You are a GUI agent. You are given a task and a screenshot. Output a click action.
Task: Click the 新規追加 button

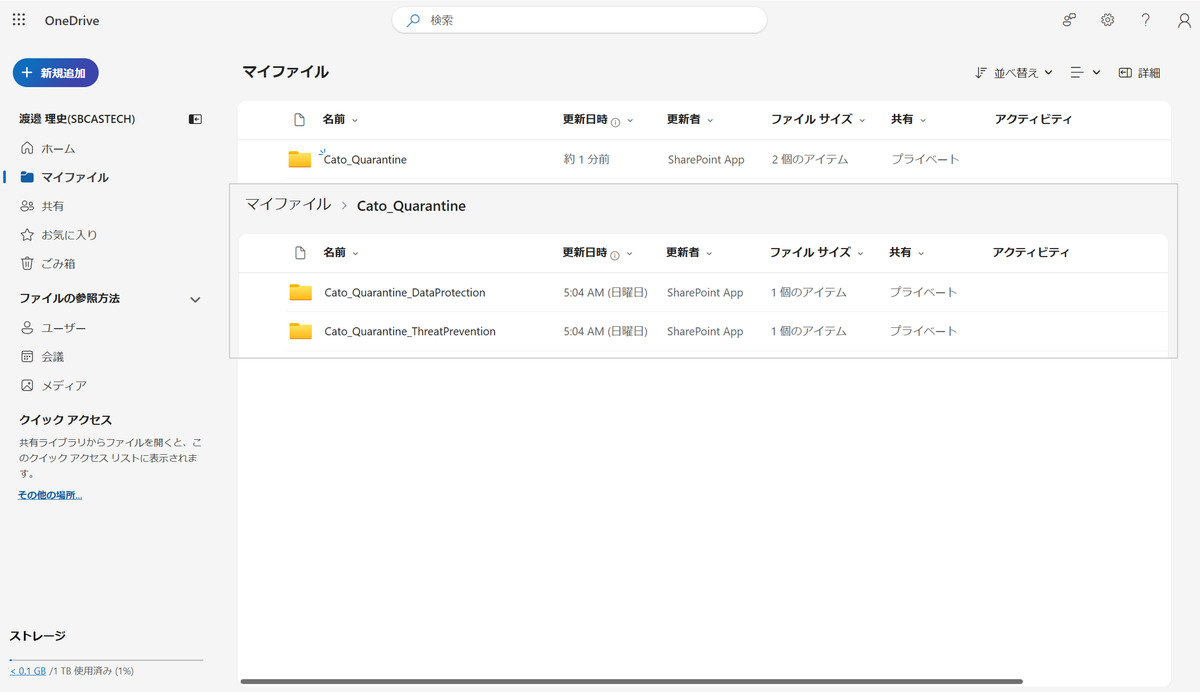(55, 73)
